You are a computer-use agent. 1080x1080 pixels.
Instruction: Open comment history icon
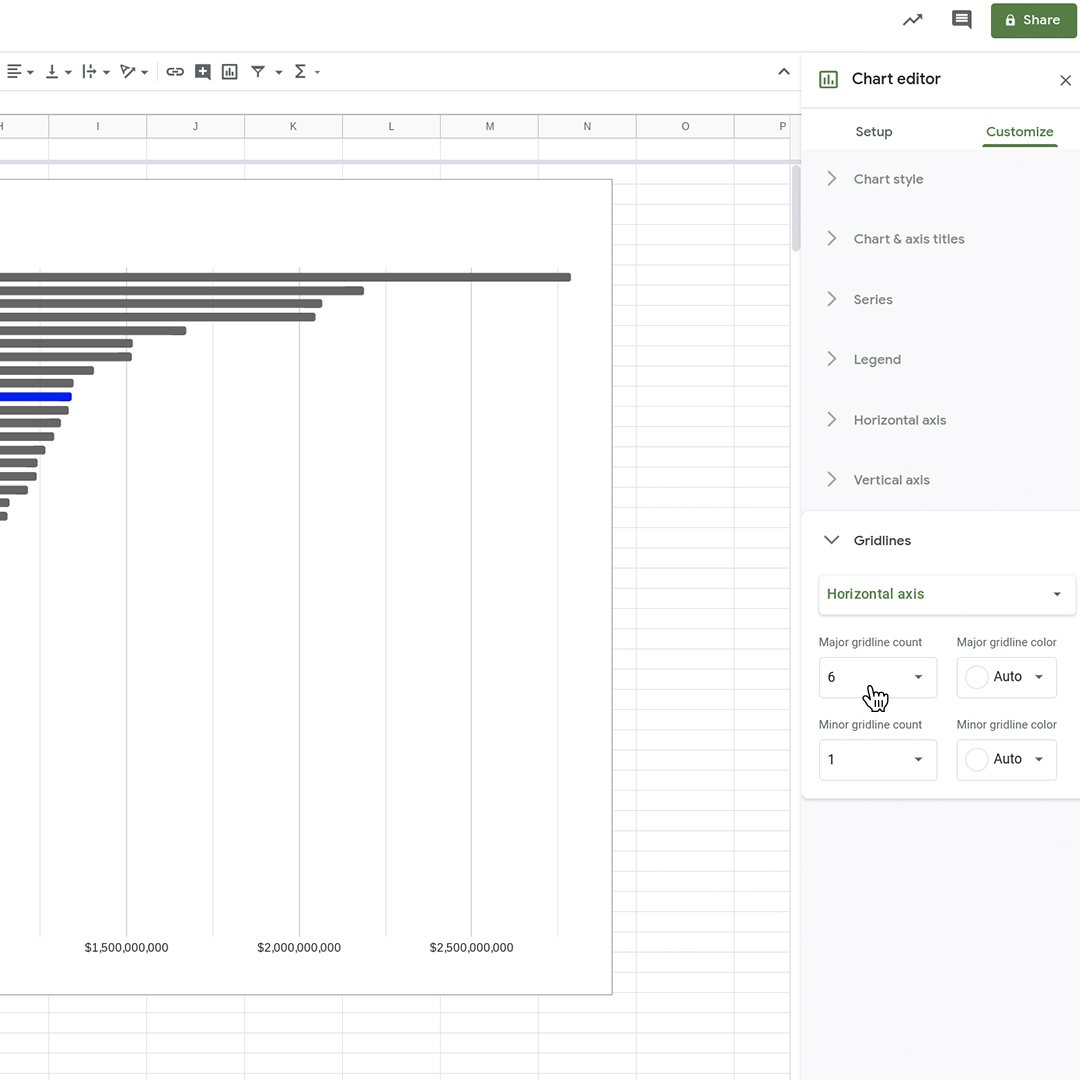962,19
